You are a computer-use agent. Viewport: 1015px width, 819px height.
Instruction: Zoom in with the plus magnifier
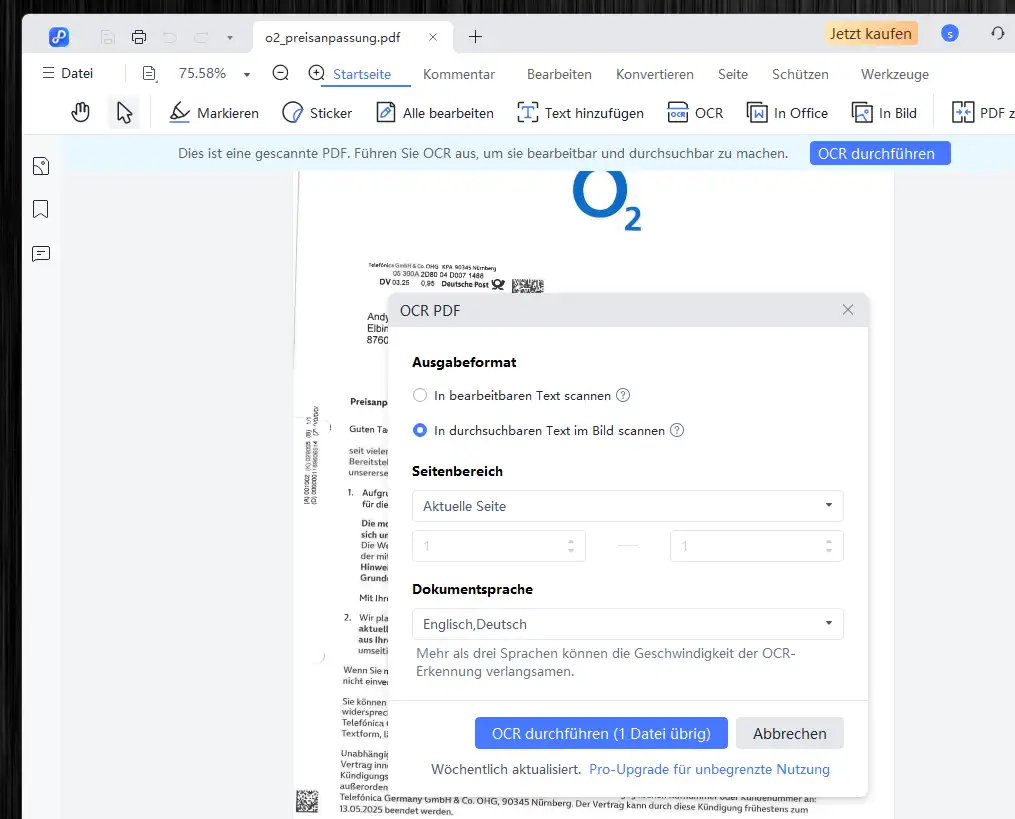point(316,73)
